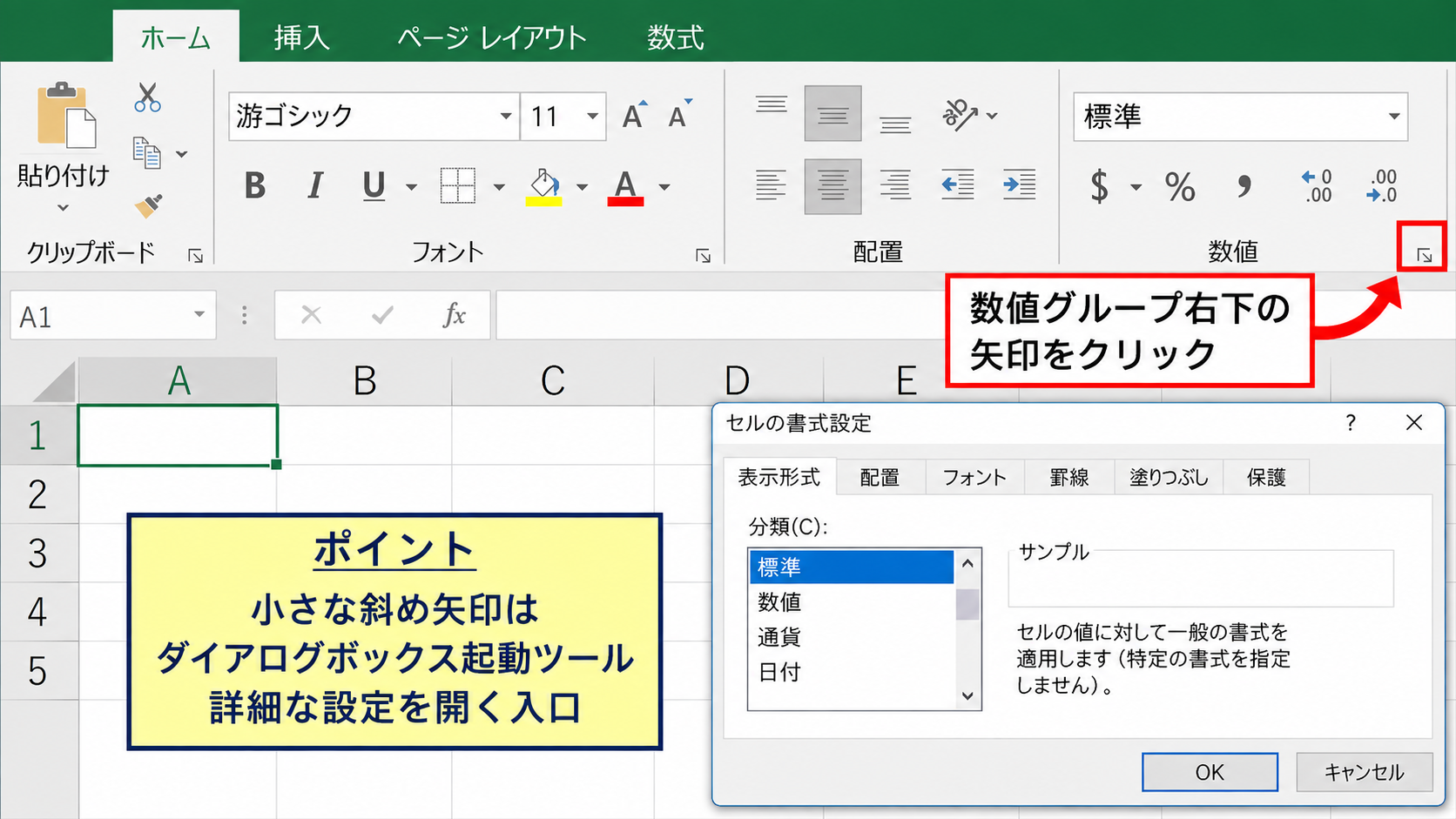
Task: Apply Comma style format
Action: (1244, 185)
